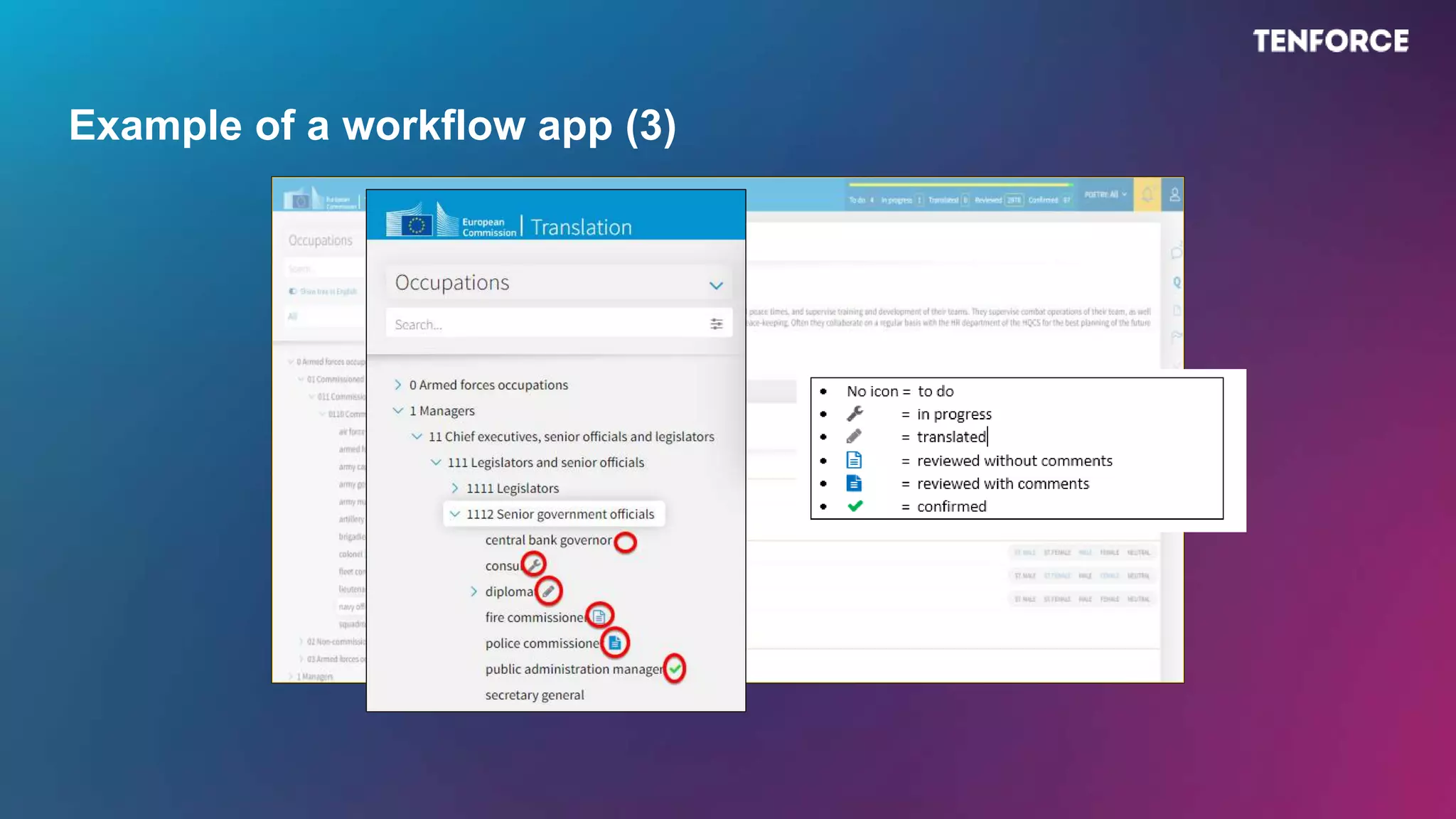Select the Reviewed status filter
1456x819 pixels.
tap(988, 200)
